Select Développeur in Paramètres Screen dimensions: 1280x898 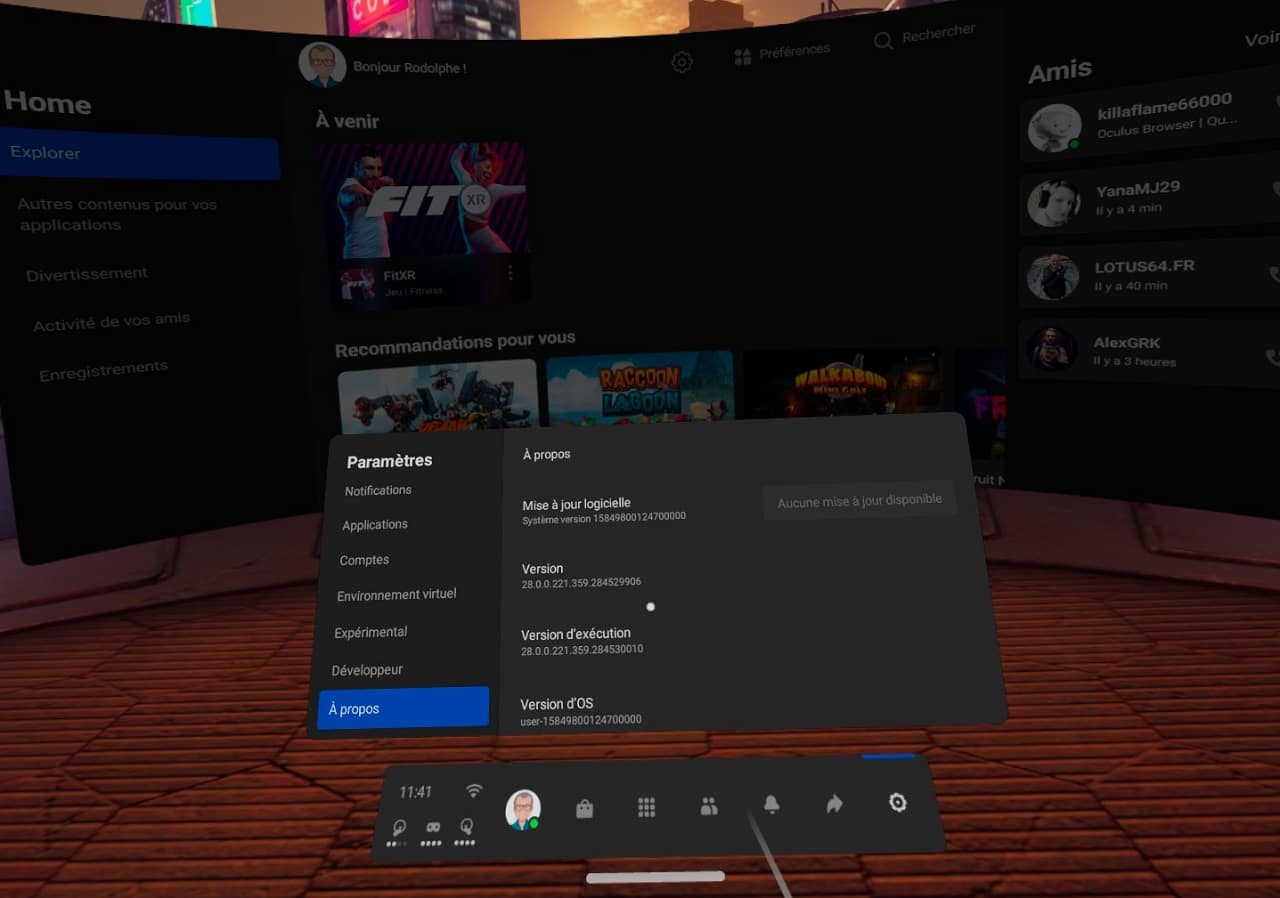pos(367,670)
